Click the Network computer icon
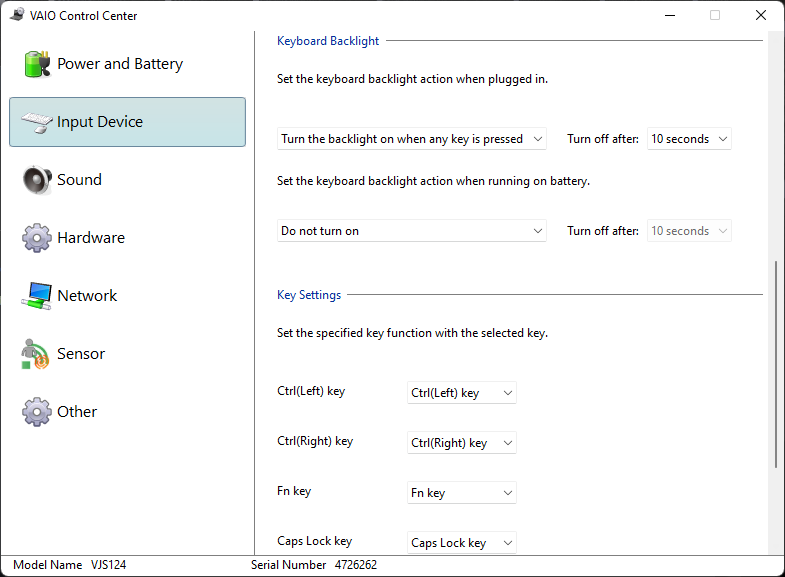Viewport: 785px width, 577px height. [x=37, y=296]
